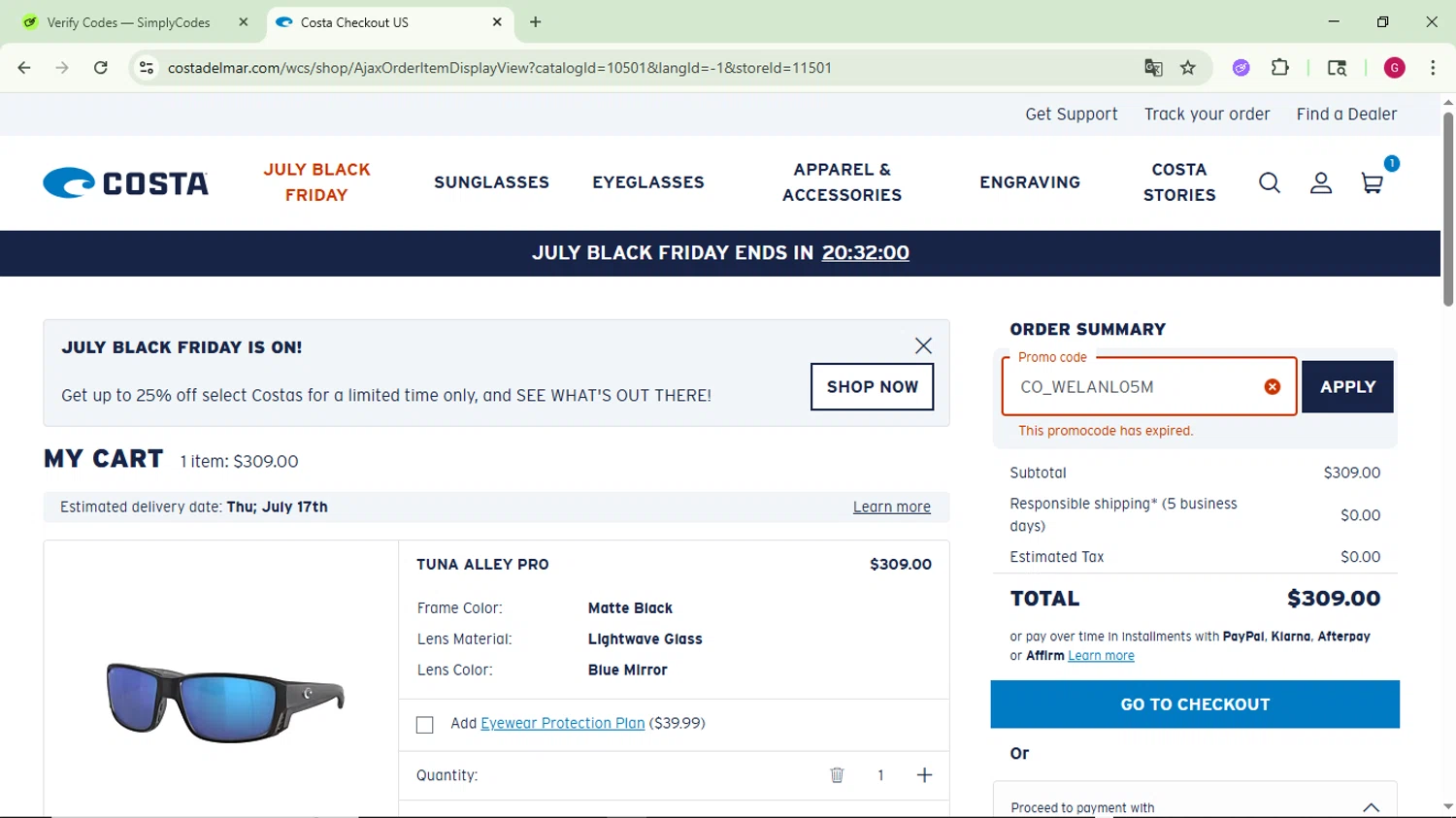This screenshot has width=1456, height=818.
Task: Click Track your order link
Action: pos(1207,115)
